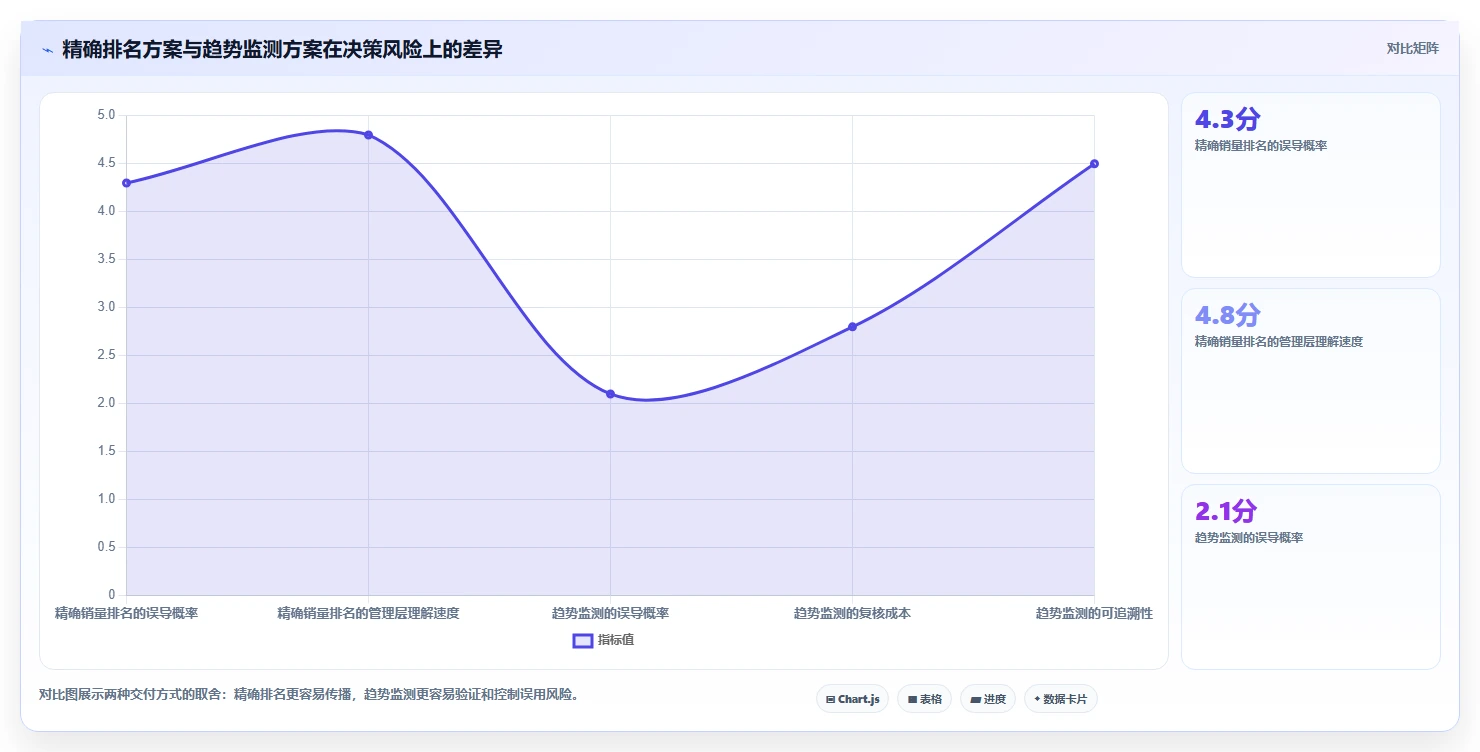Click data point for 趋势监测的误导概率
The image size is (1480, 752).
point(610,394)
